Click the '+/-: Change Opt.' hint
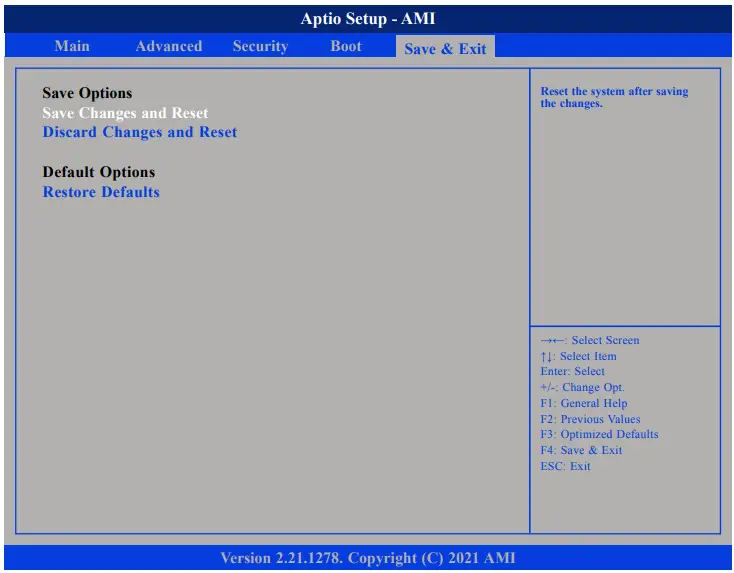The width and height of the screenshot is (734, 573). coord(582,388)
